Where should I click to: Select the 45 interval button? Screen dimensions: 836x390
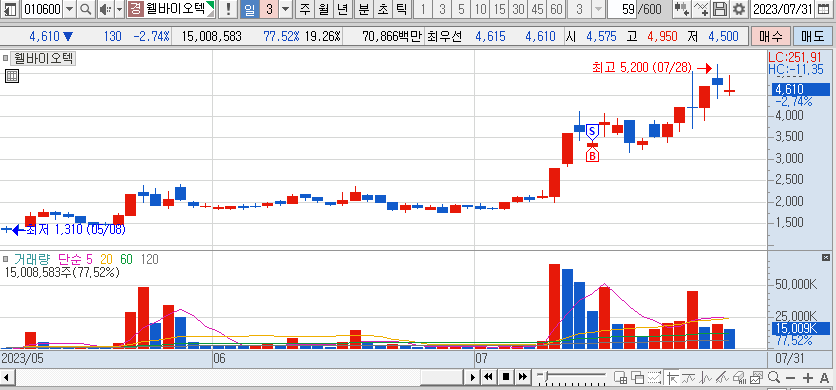(x=537, y=9)
